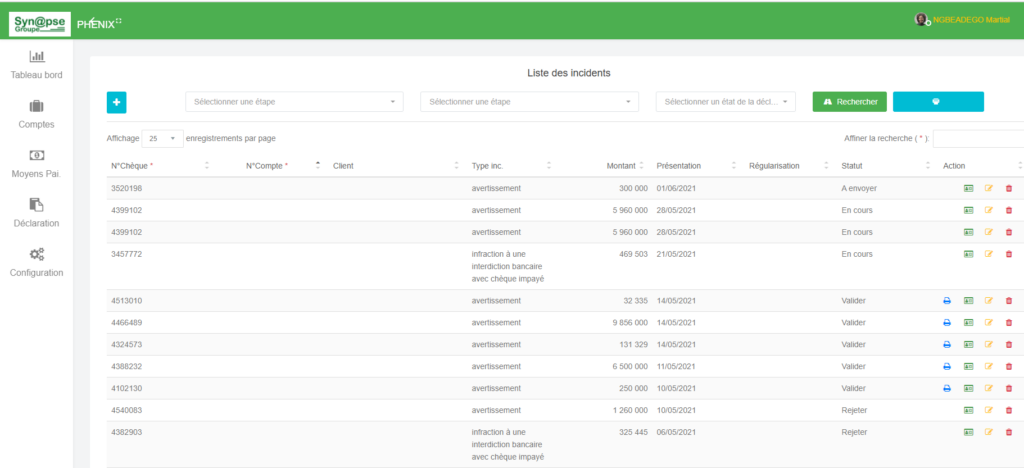
Task: View details card for cheque 4466489
Action: click(x=968, y=323)
